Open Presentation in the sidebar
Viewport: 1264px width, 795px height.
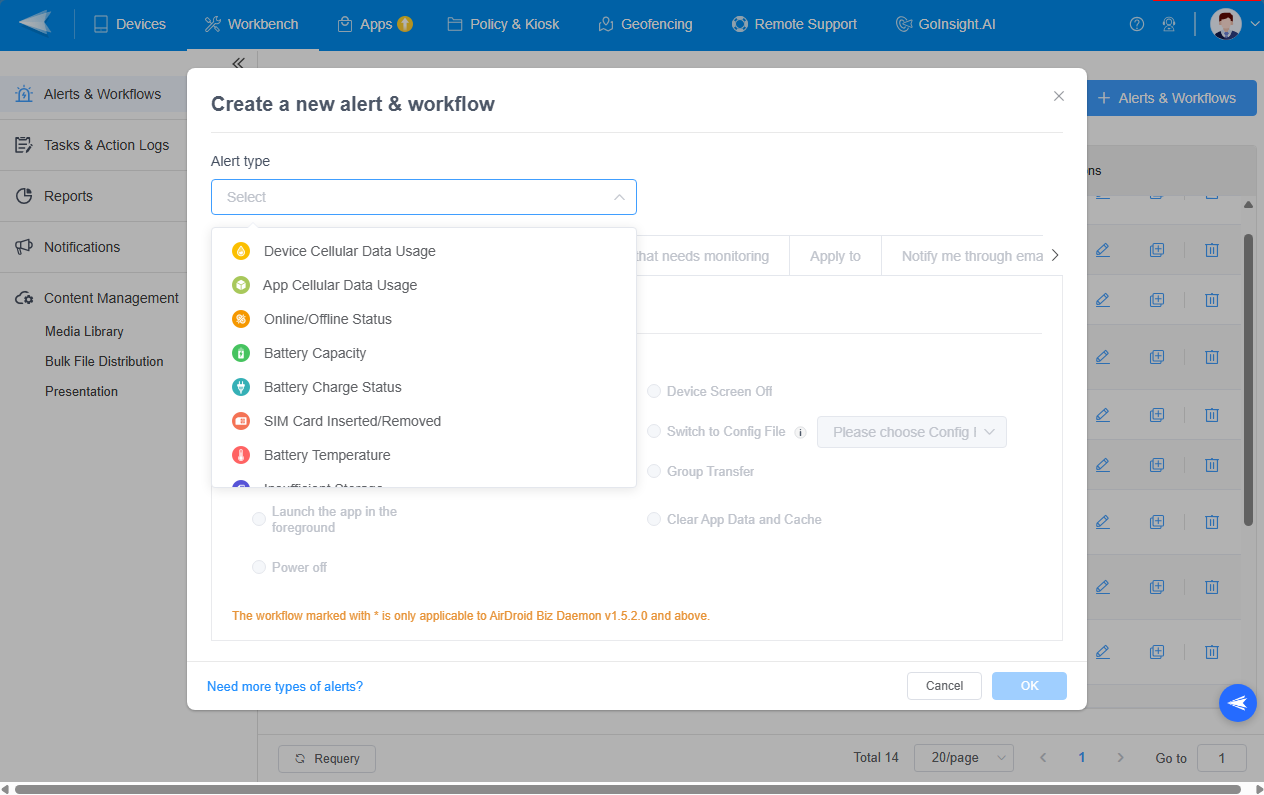[x=81, y=391]
